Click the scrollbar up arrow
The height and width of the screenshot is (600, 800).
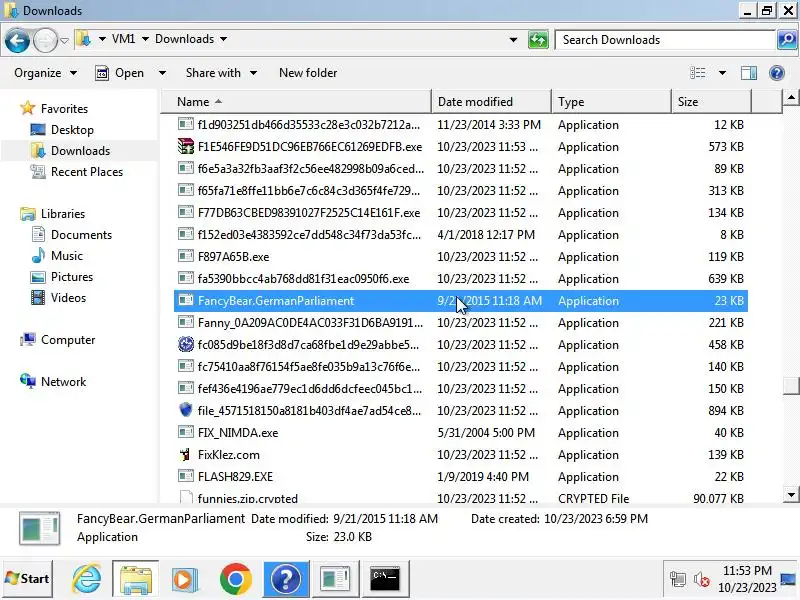(790, 97)
